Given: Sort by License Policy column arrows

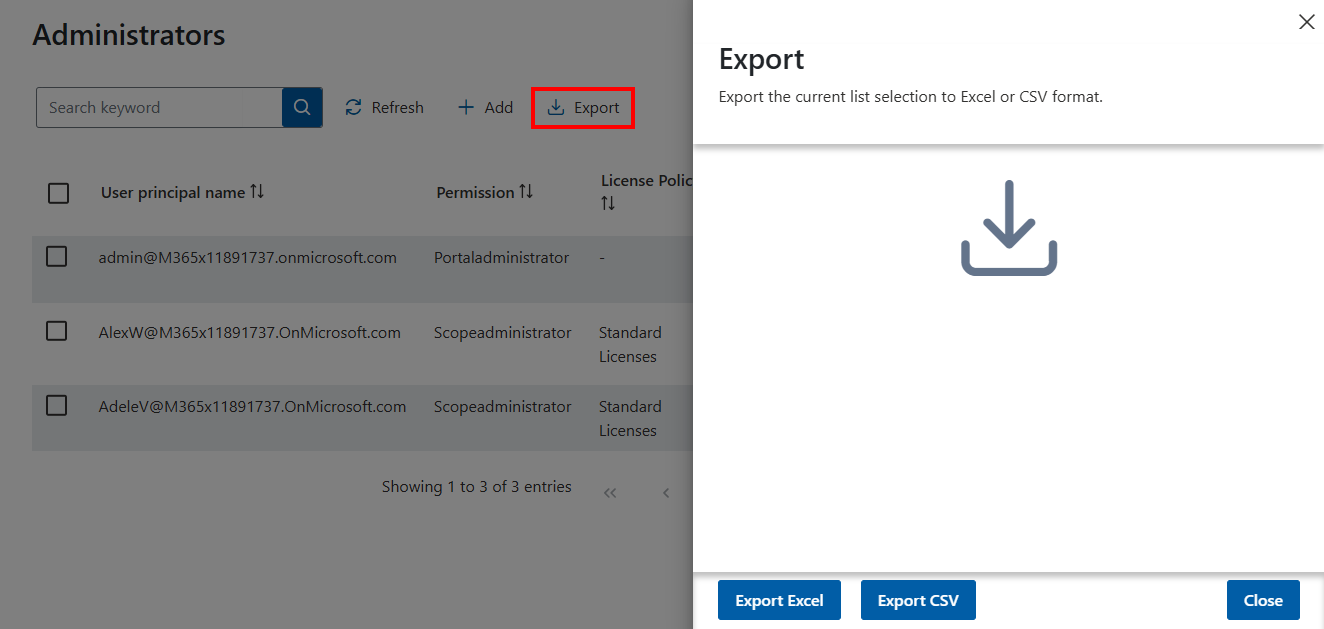Looking at the screenshot, I should [608, 204].
